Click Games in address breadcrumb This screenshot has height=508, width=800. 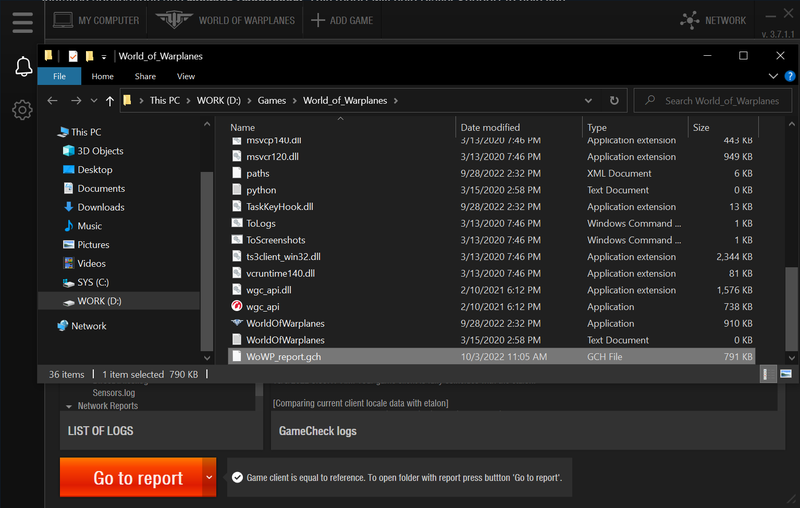pos(272,100)
